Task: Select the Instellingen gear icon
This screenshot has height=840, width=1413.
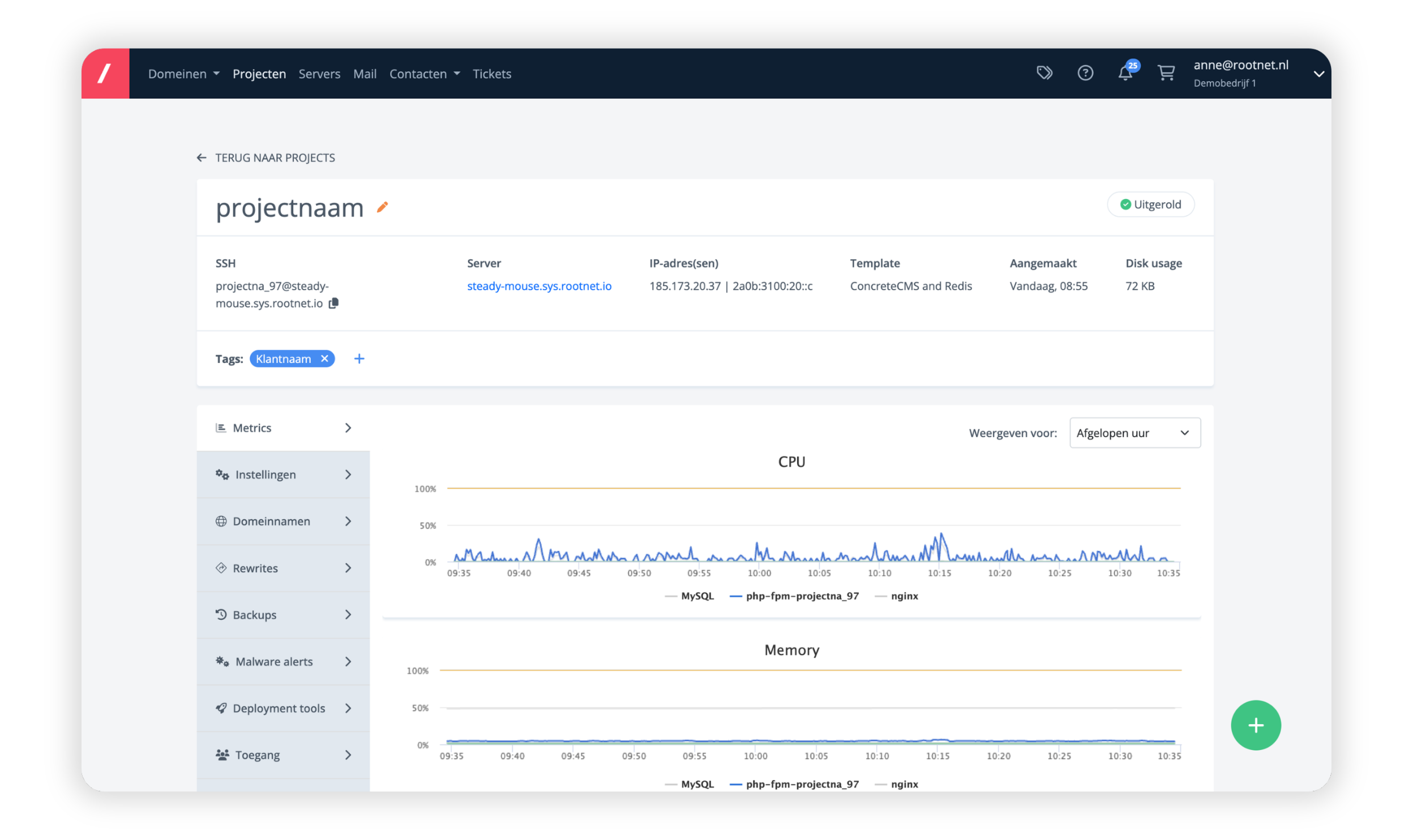Action: tap(221, 474)
